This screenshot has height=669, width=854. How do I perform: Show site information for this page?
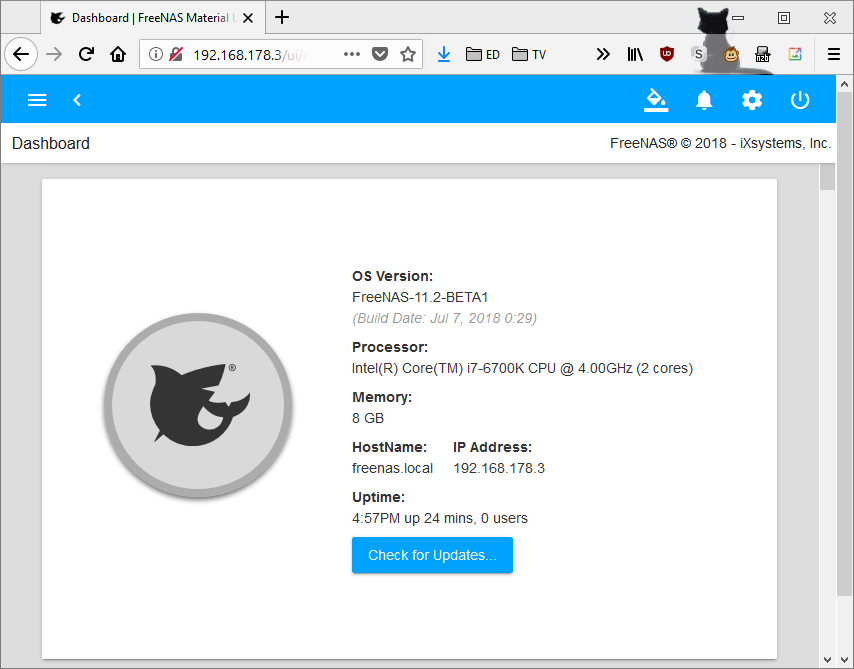pyautogui.click(x=156, y=54)
